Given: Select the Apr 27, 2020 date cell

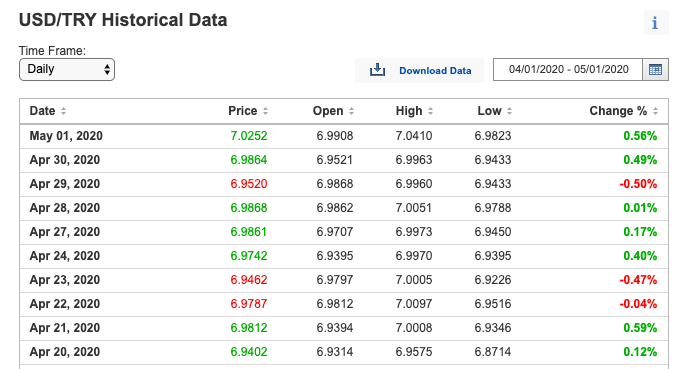Looking at the screenshot, I should point(65,232).
